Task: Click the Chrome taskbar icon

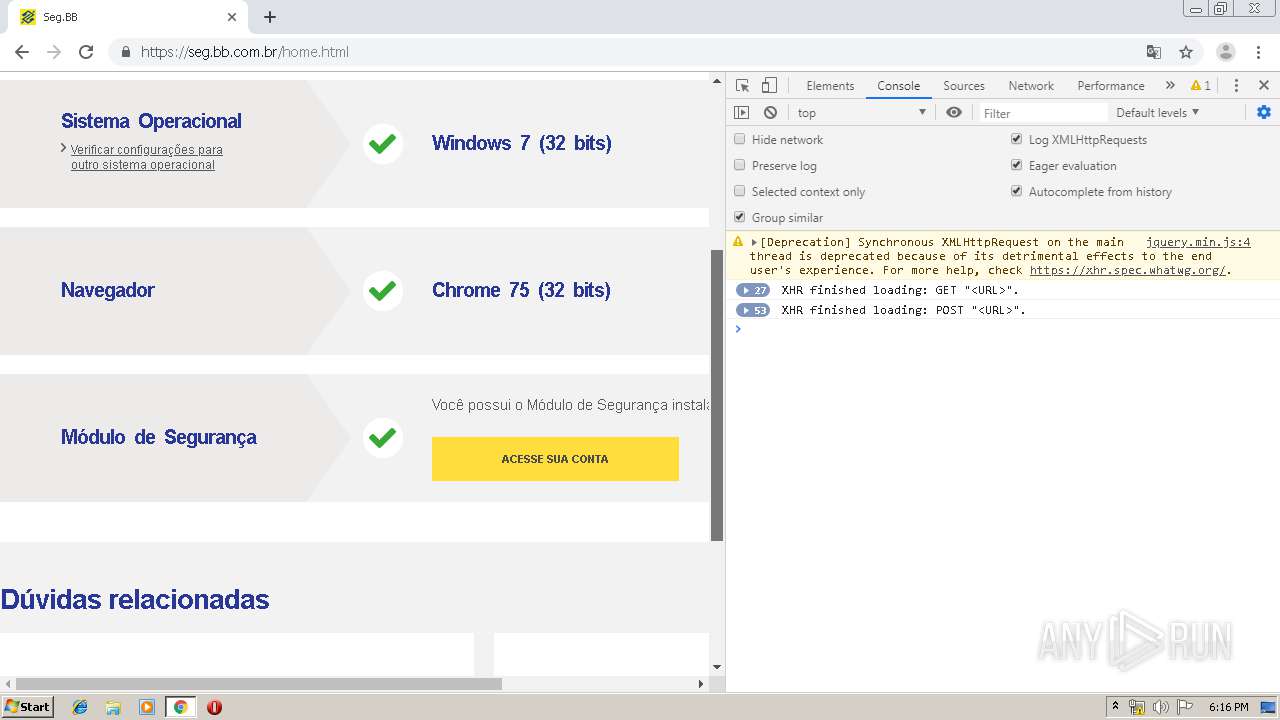Action: coord(180,707)
